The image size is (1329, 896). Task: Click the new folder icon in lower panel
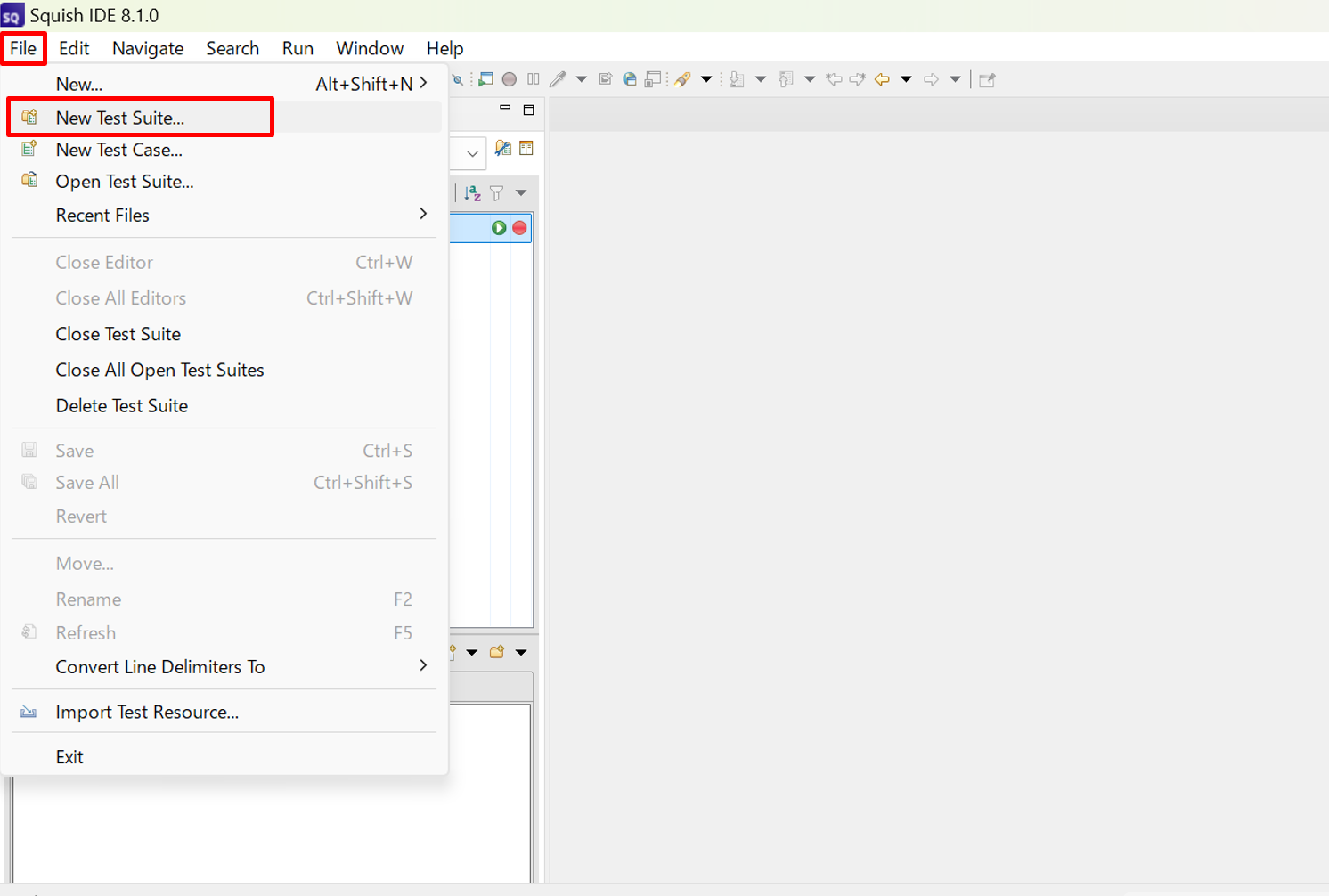pos(497,652)
